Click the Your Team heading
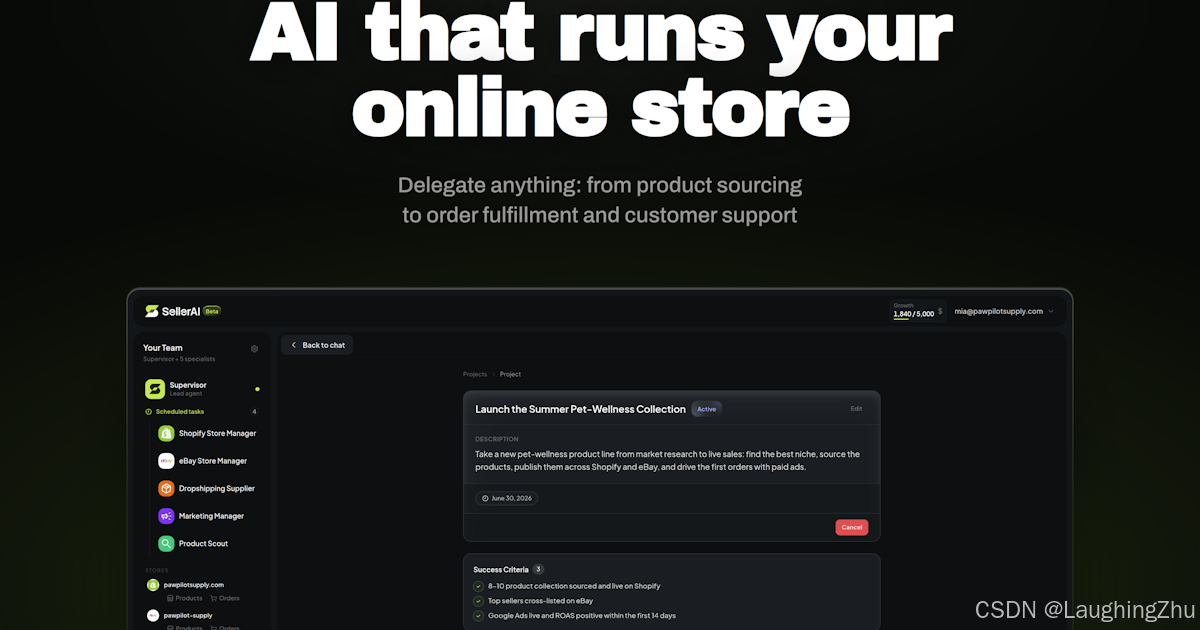This screenshot has height=630, width=1200. point(163,348)
